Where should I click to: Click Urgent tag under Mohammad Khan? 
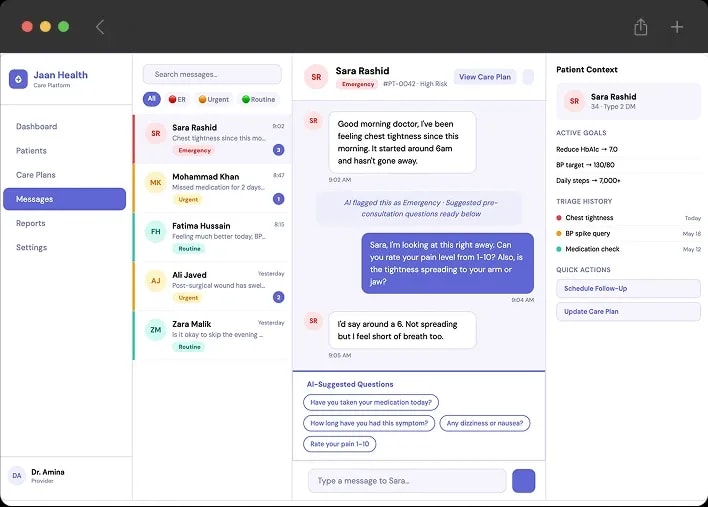(x=188, y=200)
